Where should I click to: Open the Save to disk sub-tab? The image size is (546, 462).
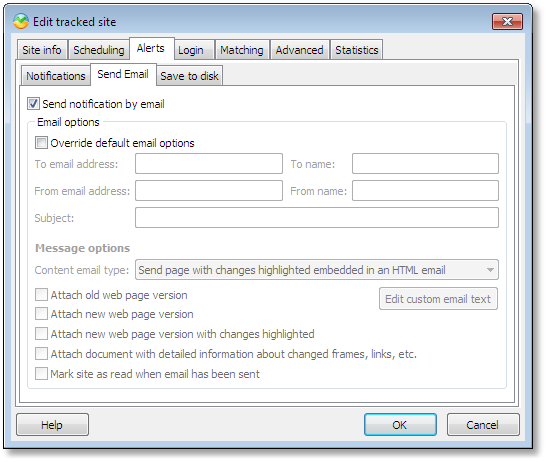(189, 76)
